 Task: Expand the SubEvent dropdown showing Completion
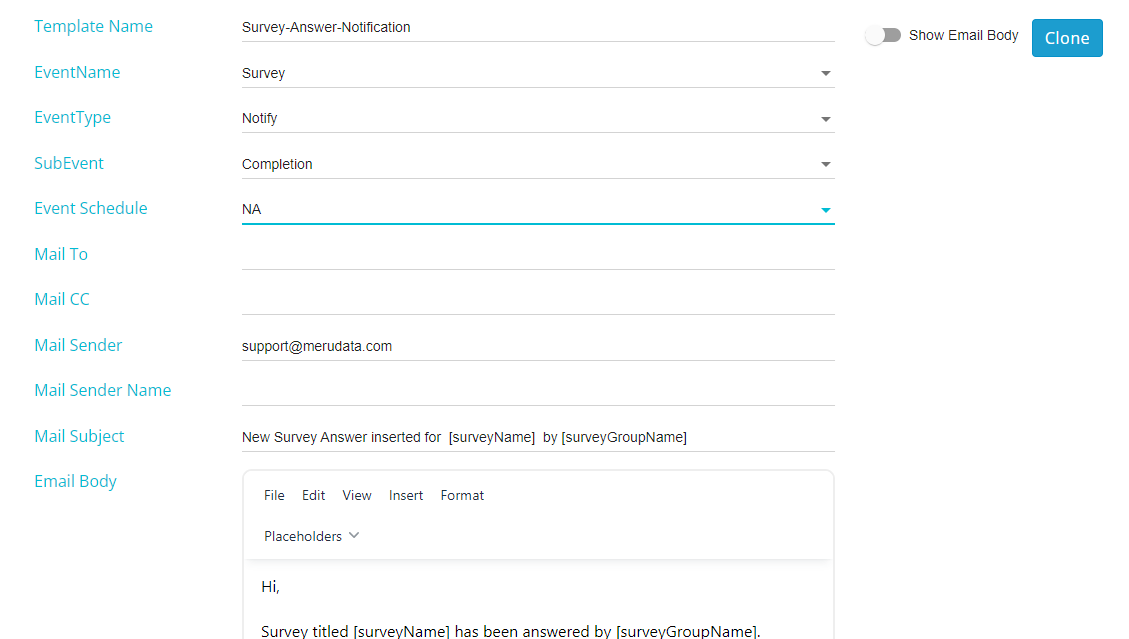[538, 164]
